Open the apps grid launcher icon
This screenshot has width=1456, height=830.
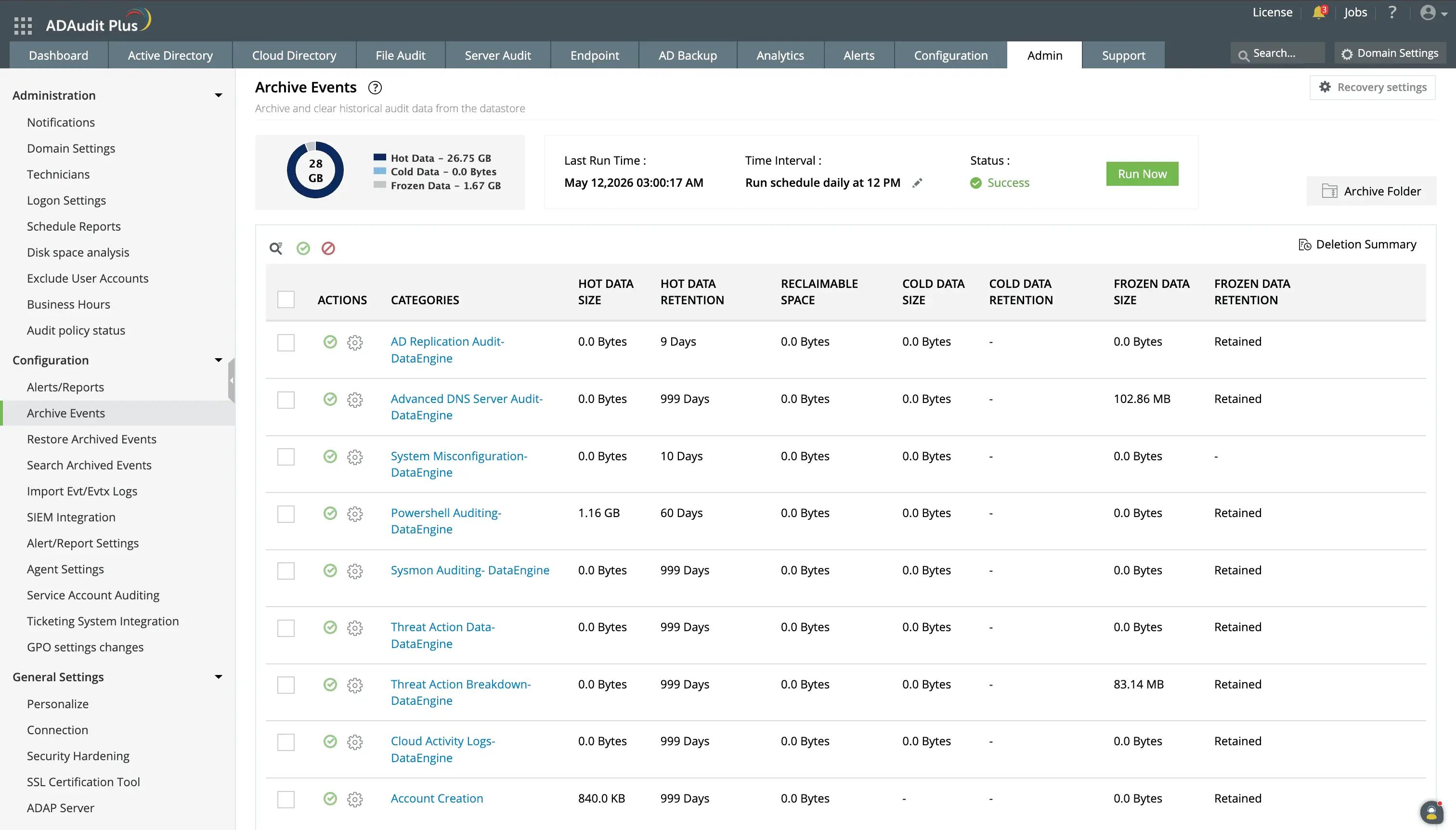click(23, 25)
